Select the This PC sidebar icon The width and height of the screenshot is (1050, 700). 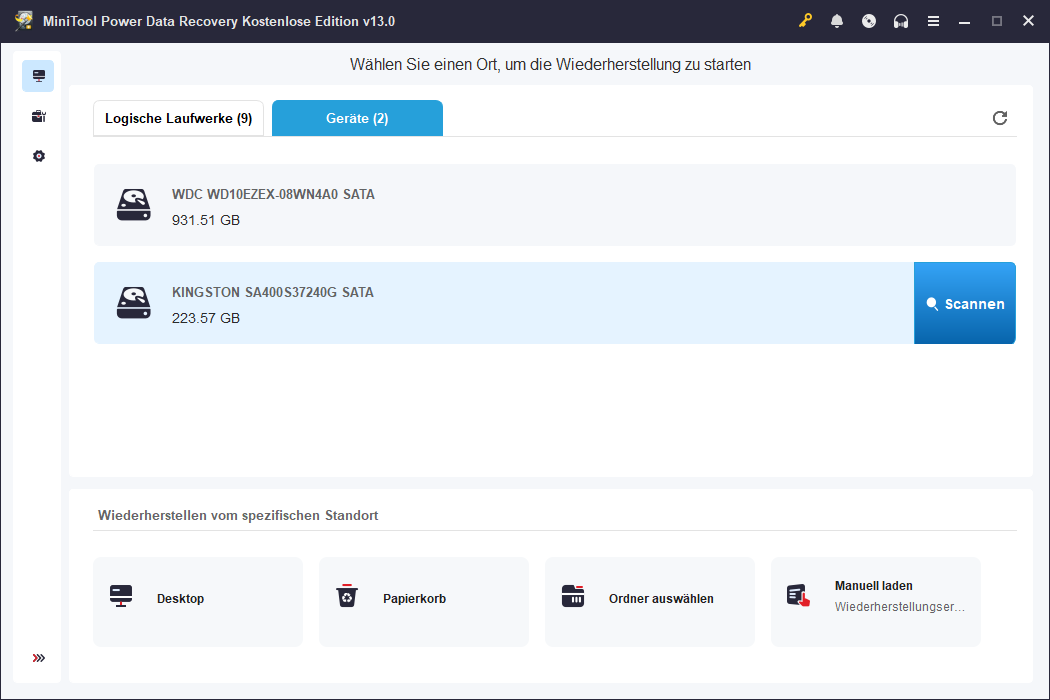click(38, 76)
